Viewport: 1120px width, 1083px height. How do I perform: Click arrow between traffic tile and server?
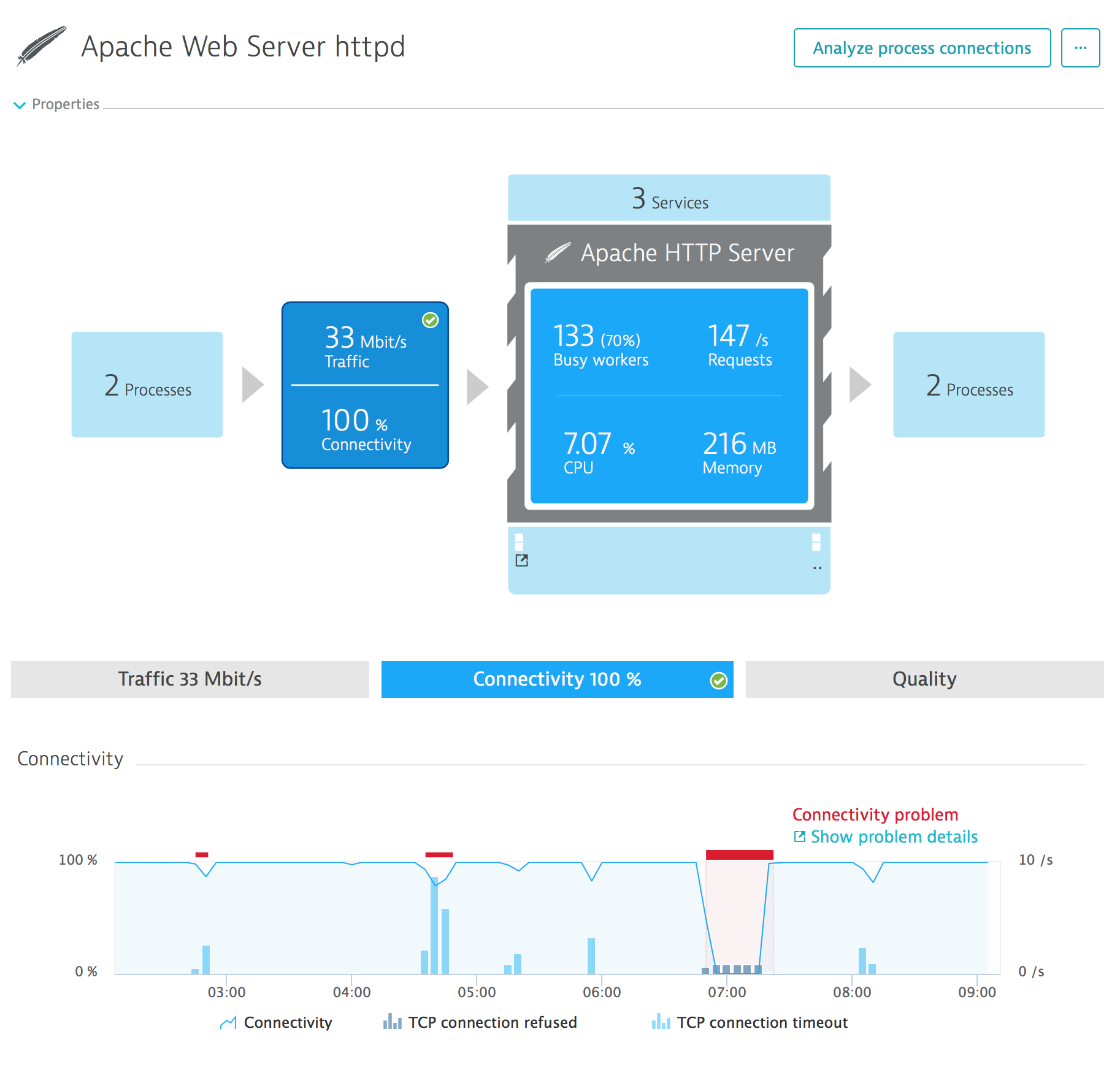pos(477,387)
